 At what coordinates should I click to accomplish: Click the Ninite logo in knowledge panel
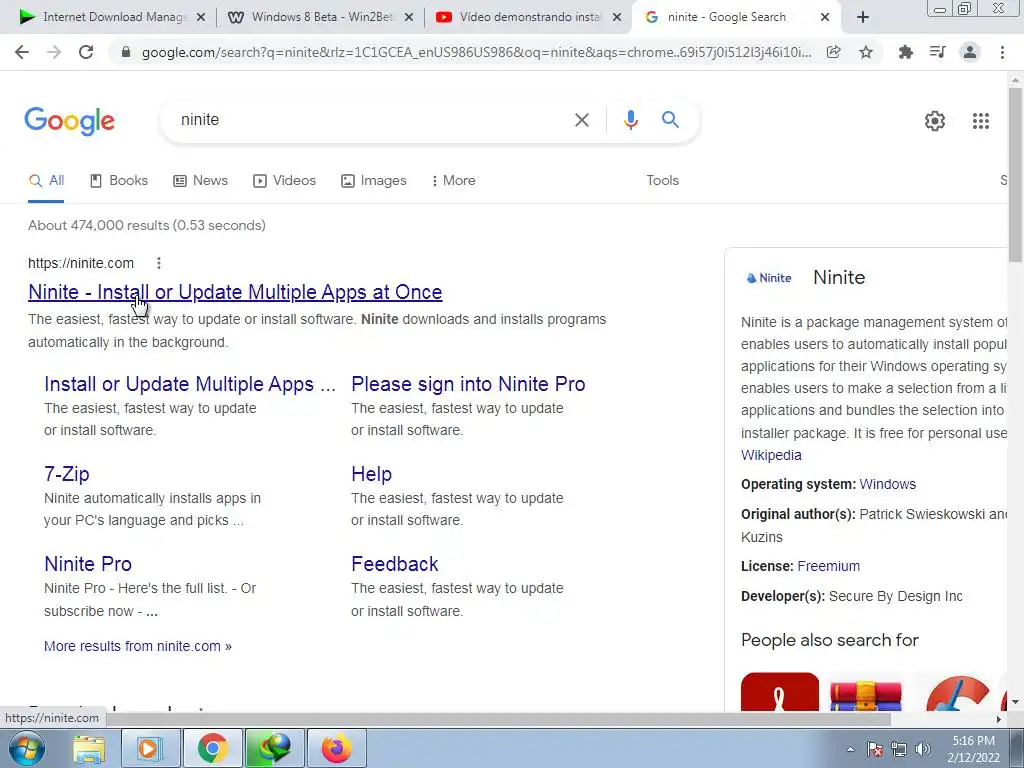pos(769,278)
